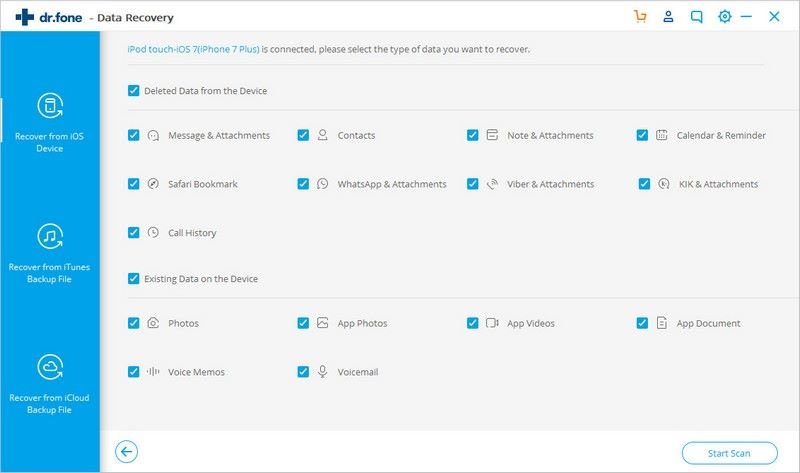The height and width of the screenshot is (473, 800).
Task: Open the user account icon
Action: [668, 17]
